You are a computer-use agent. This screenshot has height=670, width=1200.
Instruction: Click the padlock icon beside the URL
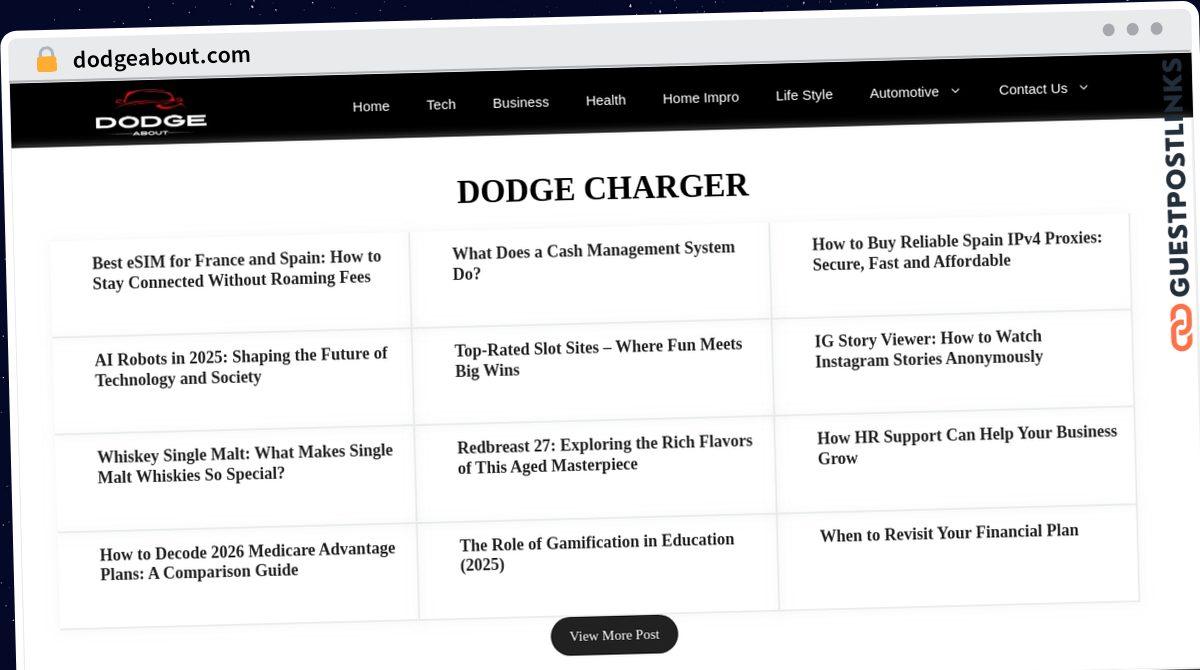pyautogui.click(x=46, y=60)
